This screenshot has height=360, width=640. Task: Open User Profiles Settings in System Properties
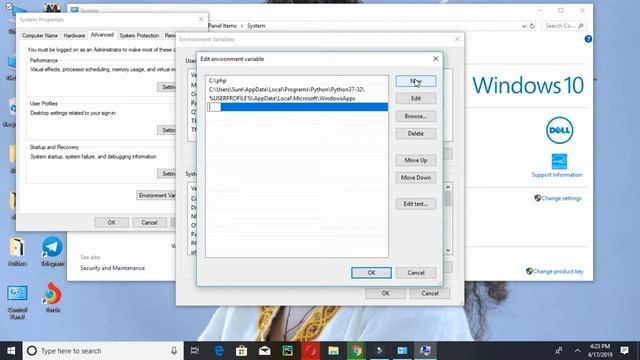coord(167,130)
